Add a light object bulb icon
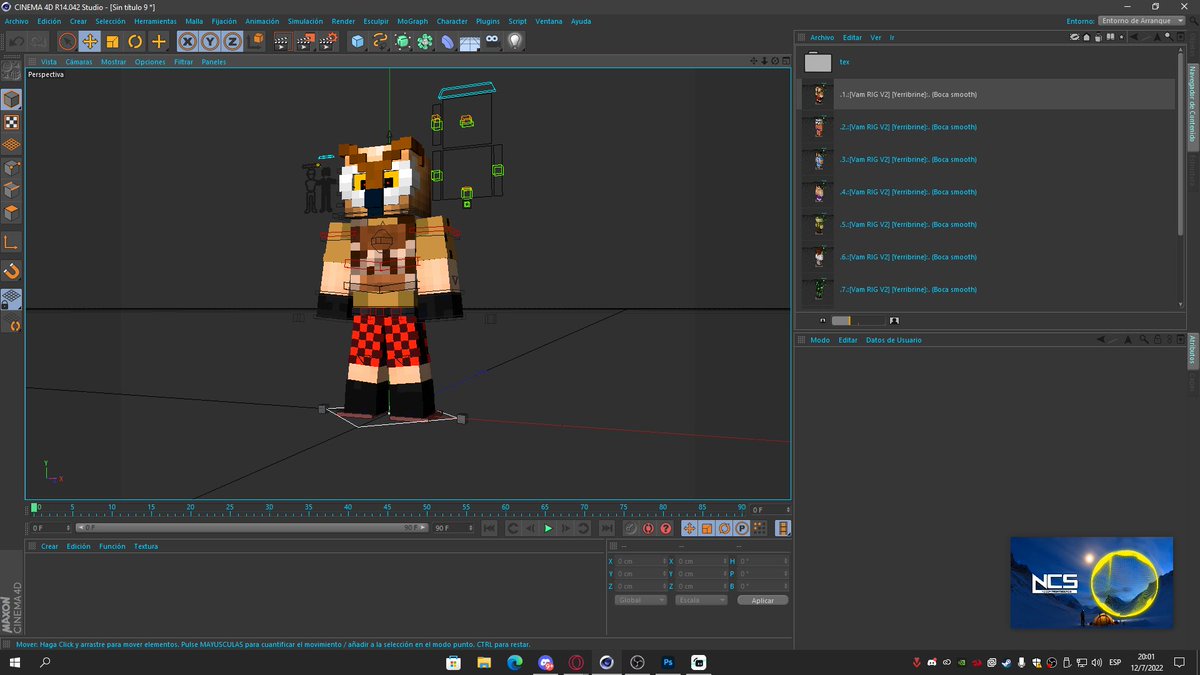The height and width of the screenshot is (675, 1200). pos(515,41)
